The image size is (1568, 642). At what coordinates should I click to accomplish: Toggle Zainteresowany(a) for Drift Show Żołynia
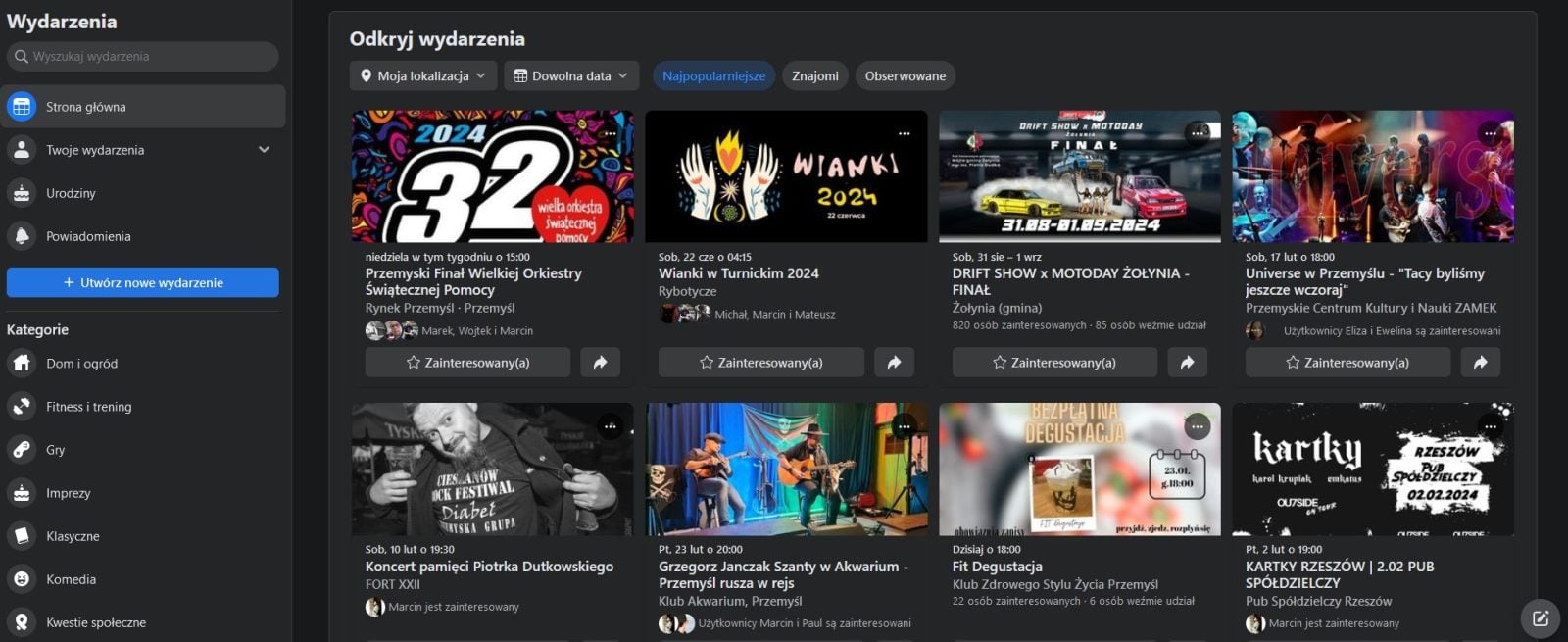point(1053,363)
